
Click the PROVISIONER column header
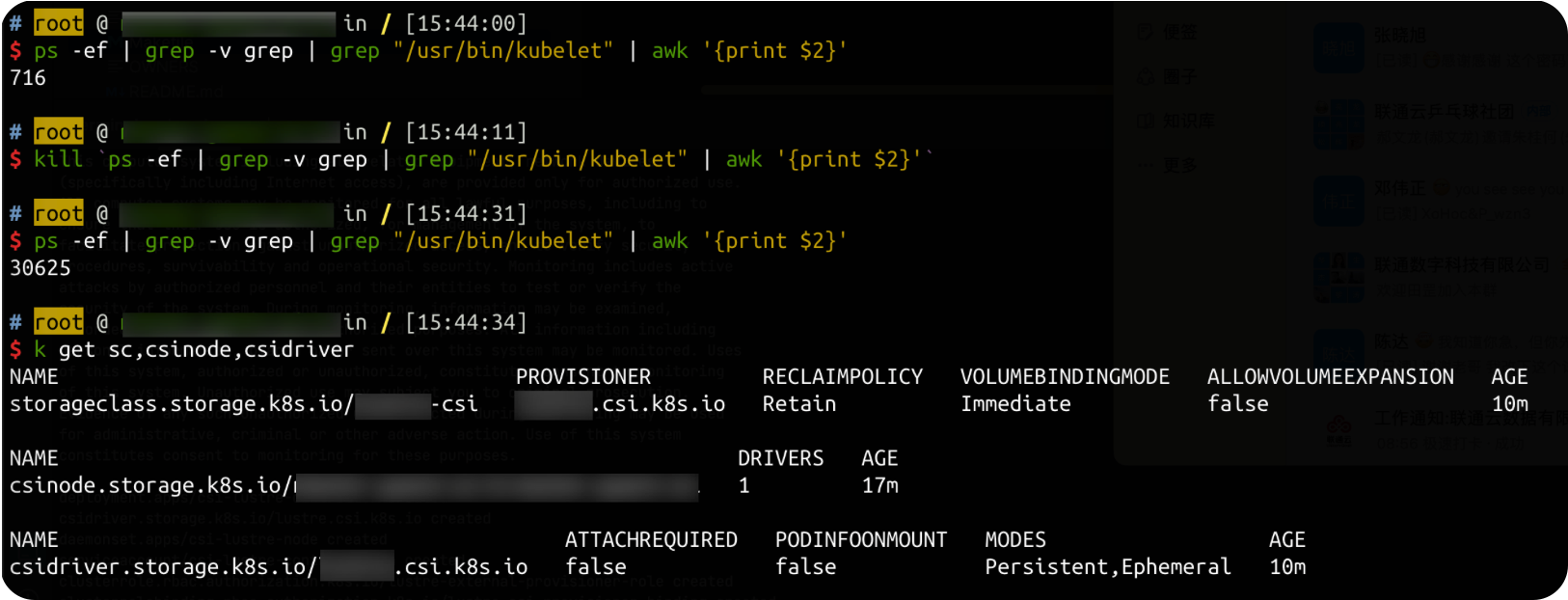(x=582, y=377)
